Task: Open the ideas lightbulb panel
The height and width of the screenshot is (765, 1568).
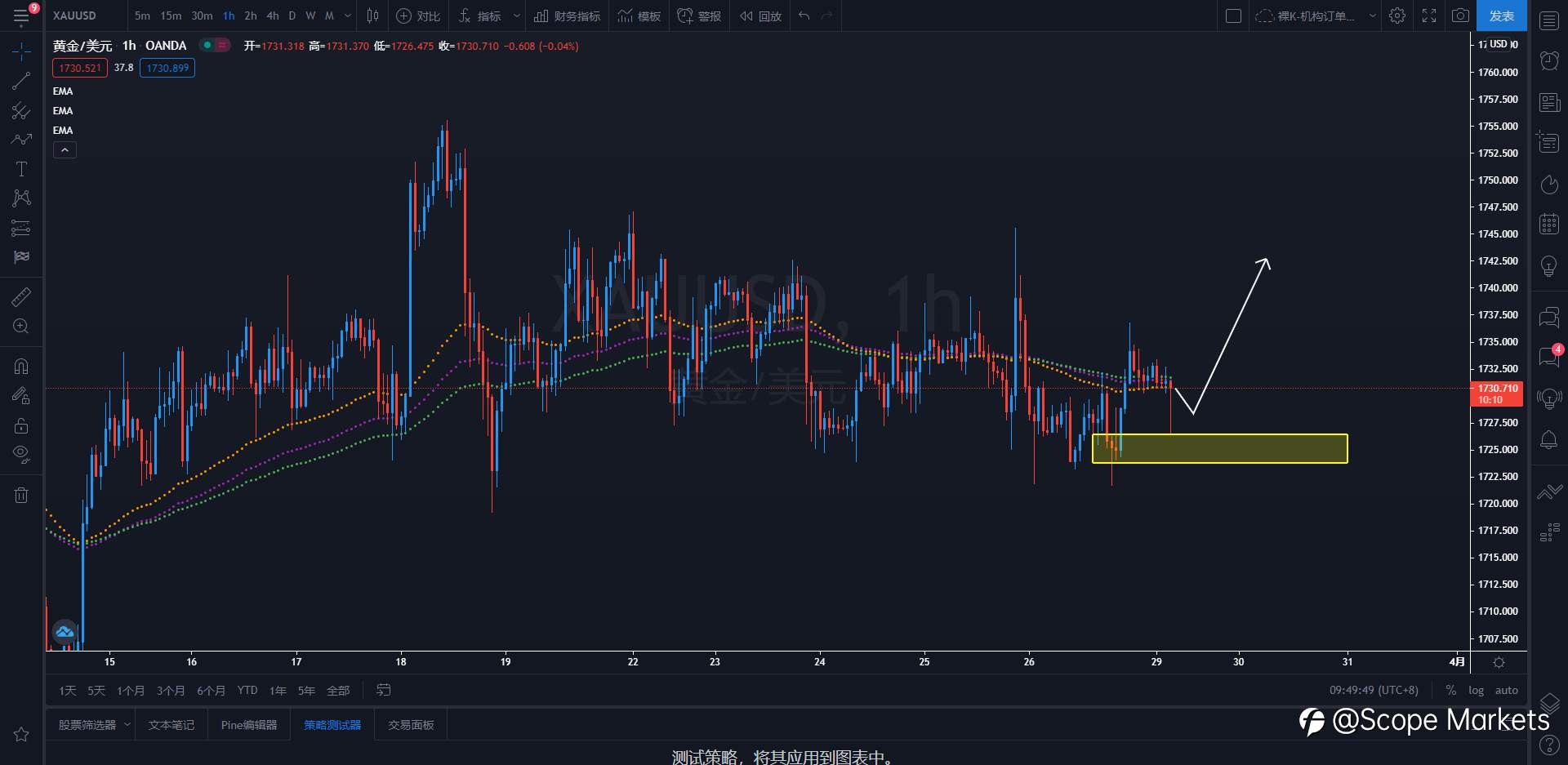Action: pyautogui.click(x=1549, y=265)
